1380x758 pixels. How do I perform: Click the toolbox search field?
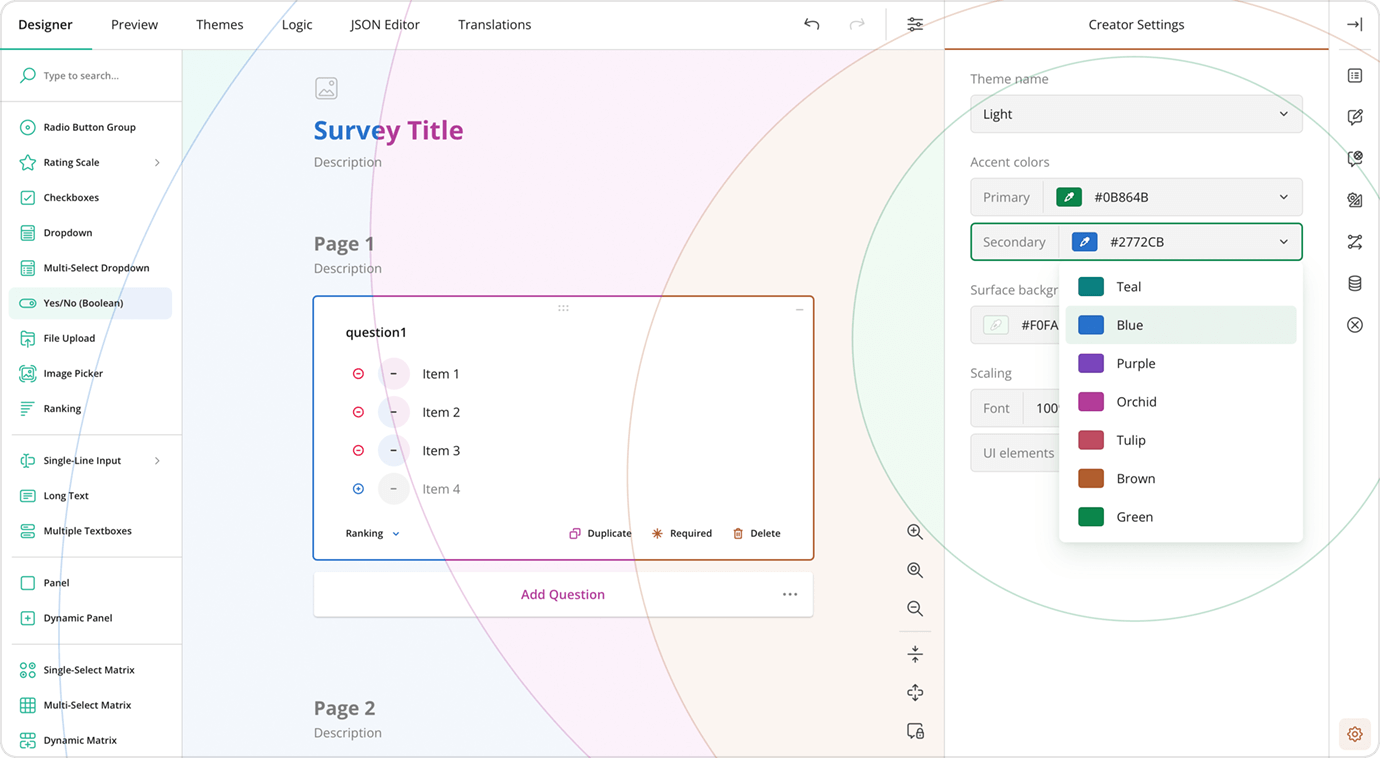(90, 75)
